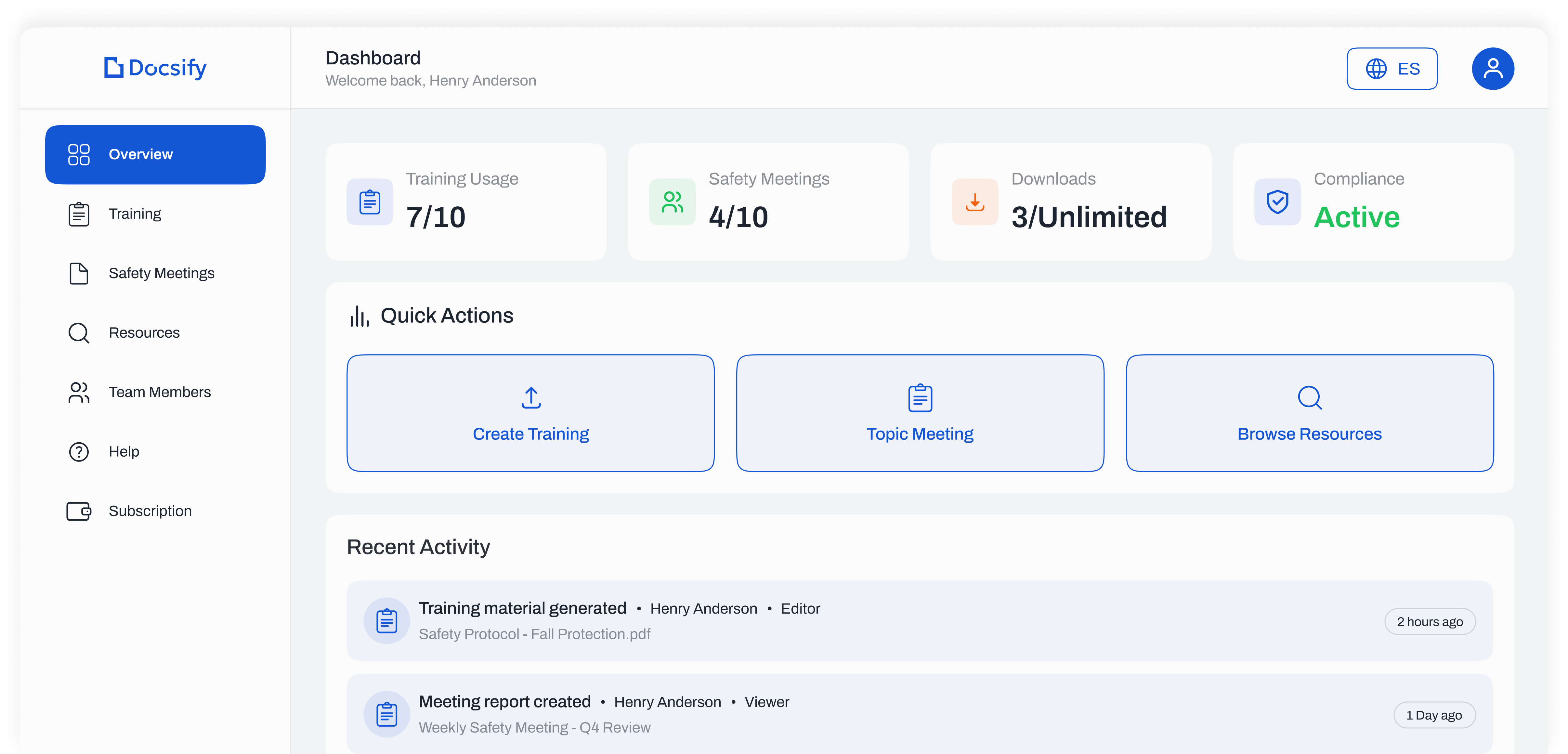
Task: Open the user profile avatar menu
Action: [x=1493, y=68]
